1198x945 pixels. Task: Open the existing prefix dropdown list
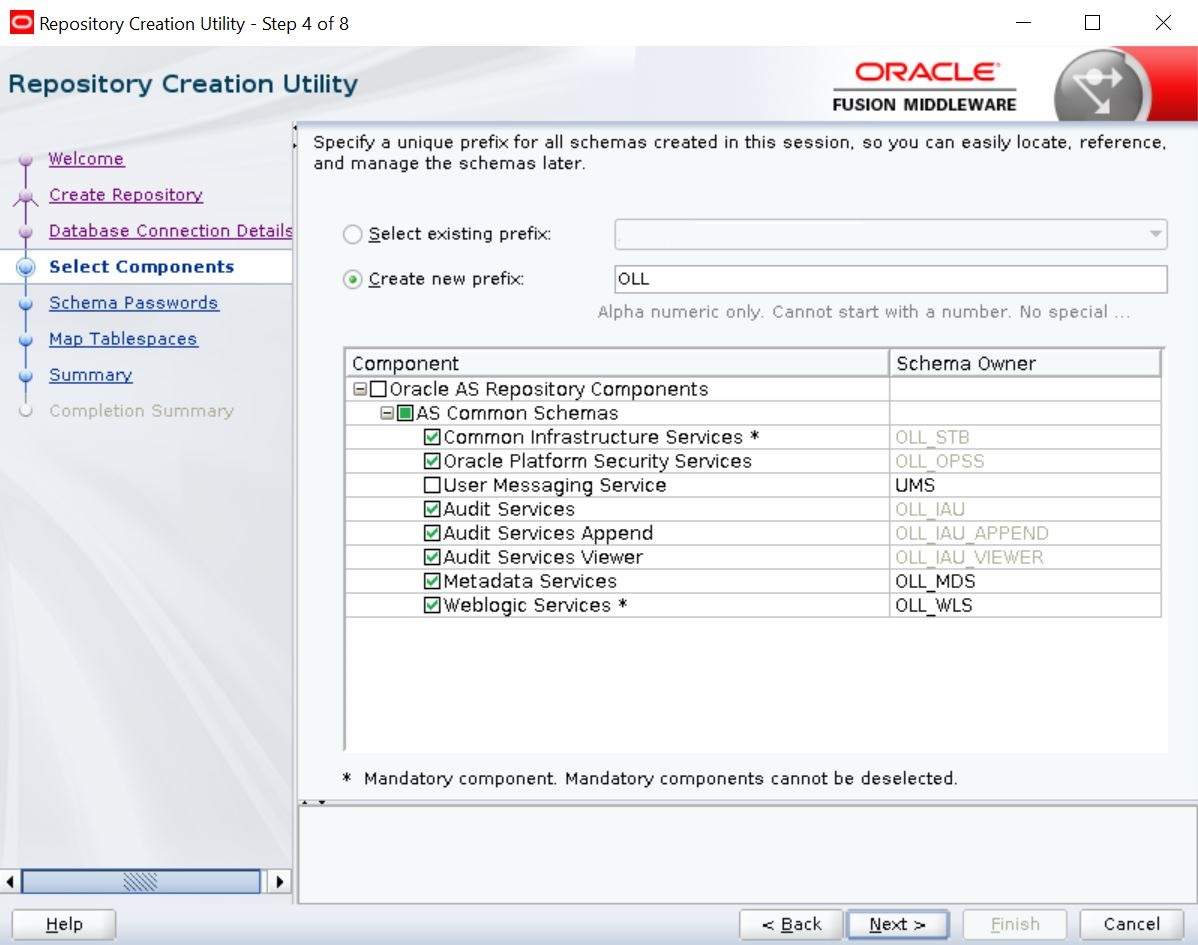[x=1156, y=235]
